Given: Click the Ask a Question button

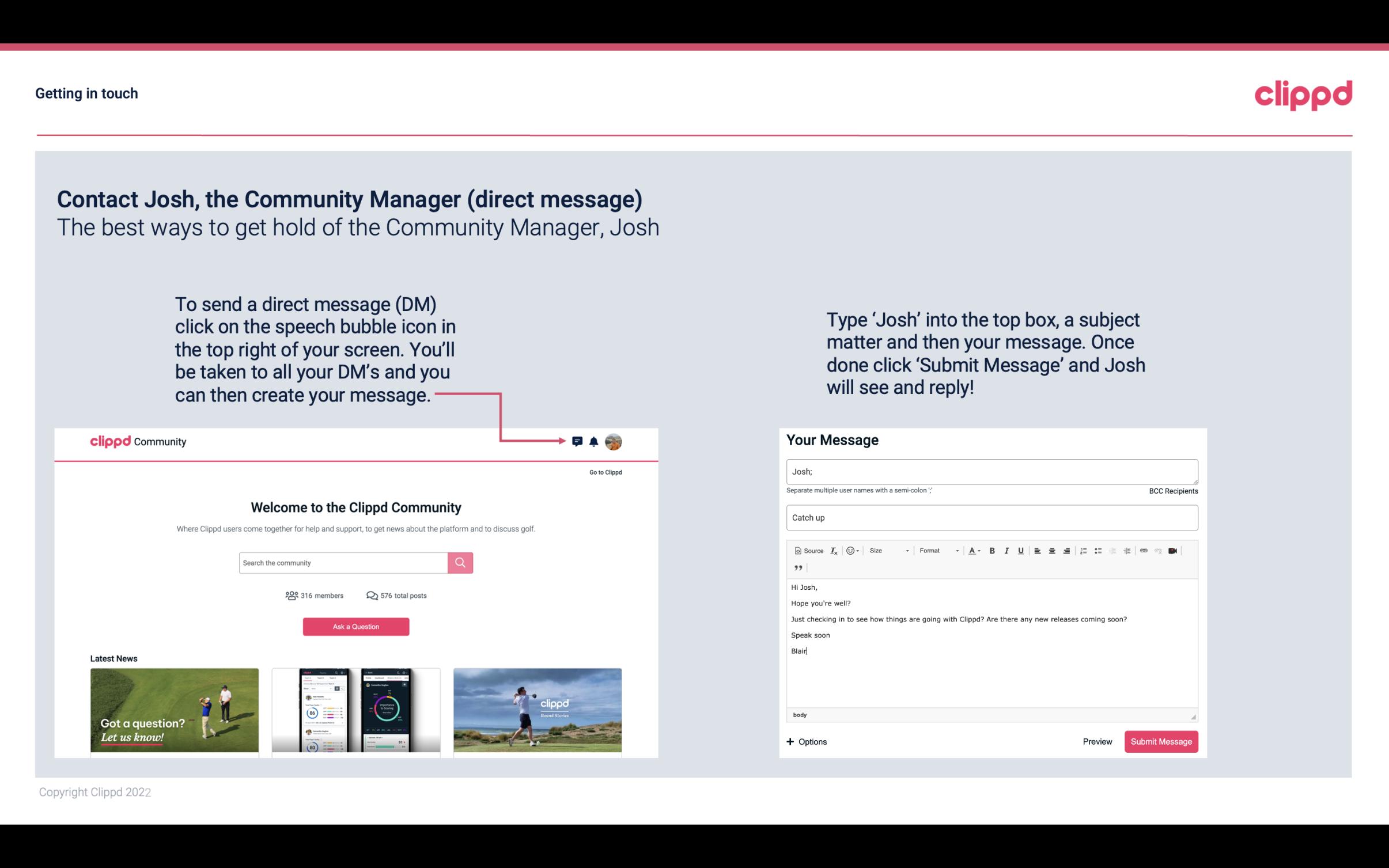Looking at the screenshot, I should point(355,625).
